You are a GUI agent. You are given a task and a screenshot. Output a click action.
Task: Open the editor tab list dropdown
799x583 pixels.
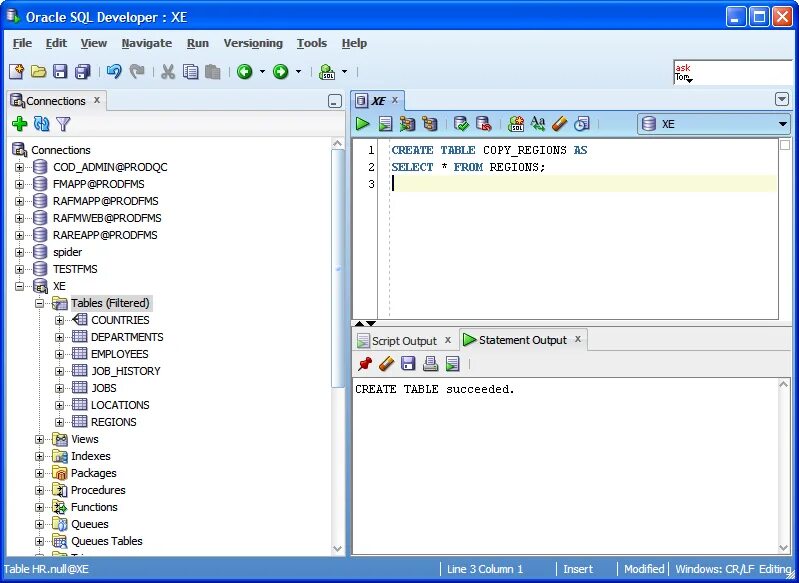(x=782, y=99)
